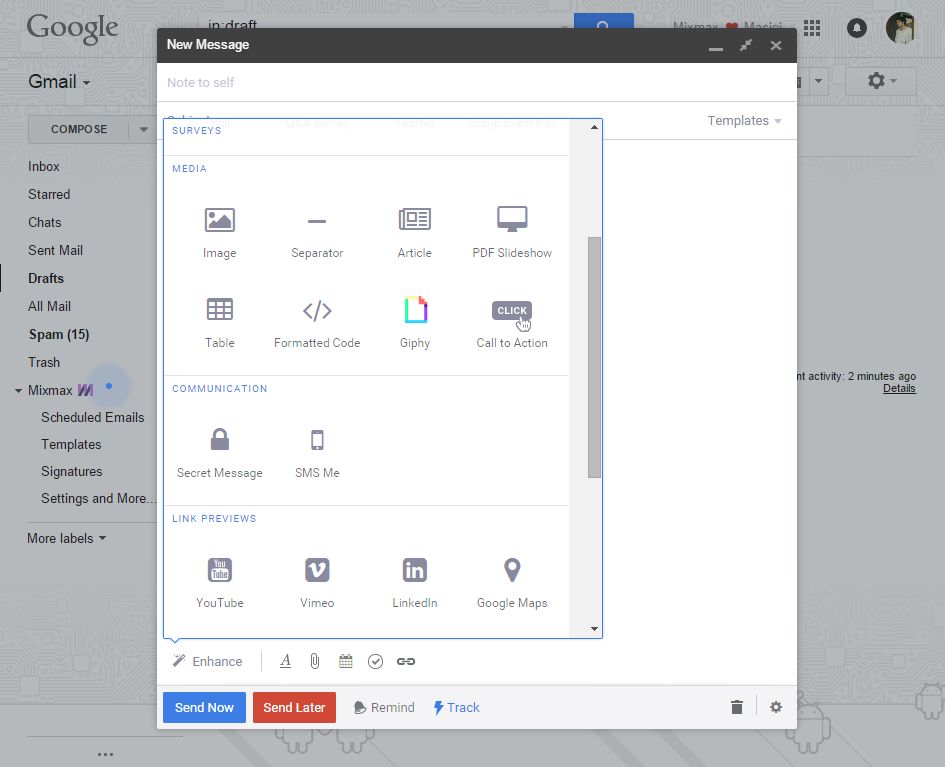Open the Templates dropdown
Image resolution: width=945 pixels, height=767 pixels.
click(744, 121)
